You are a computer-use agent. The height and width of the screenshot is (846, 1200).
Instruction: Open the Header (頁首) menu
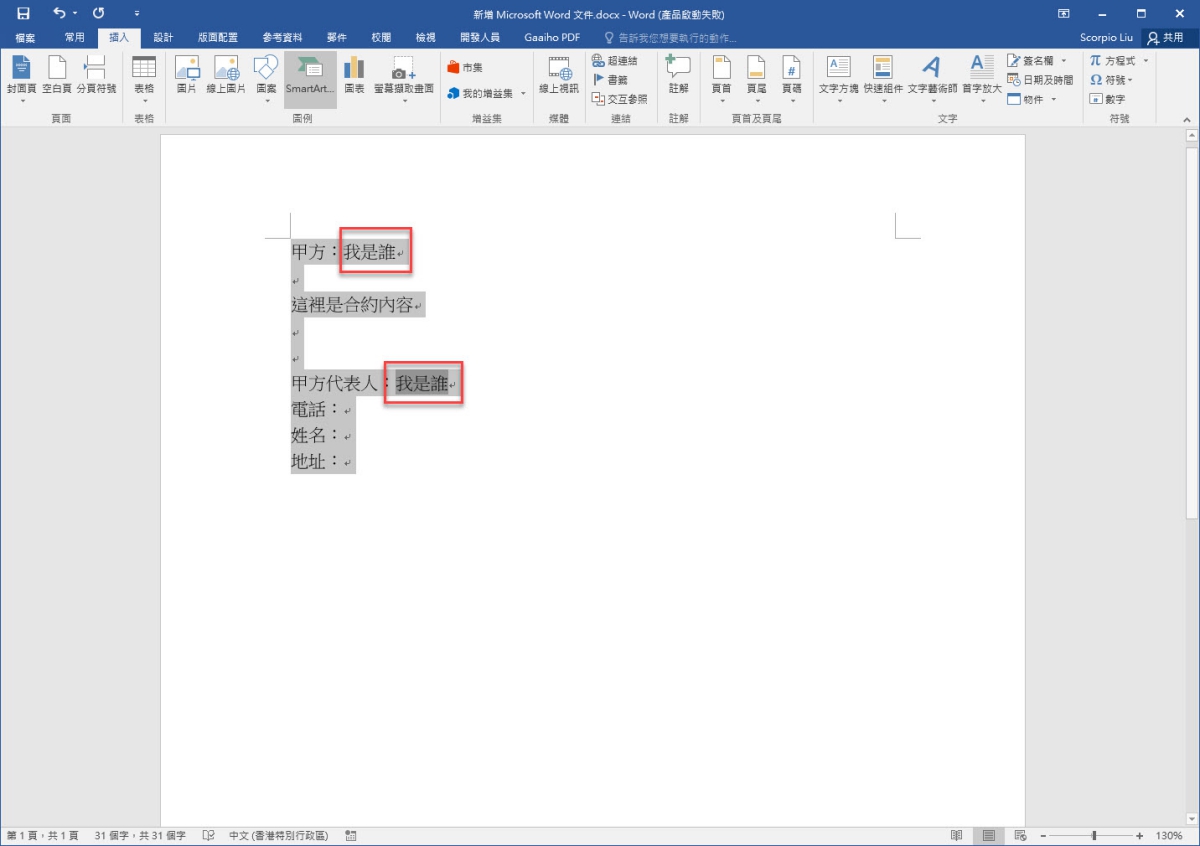click(721, 79)
